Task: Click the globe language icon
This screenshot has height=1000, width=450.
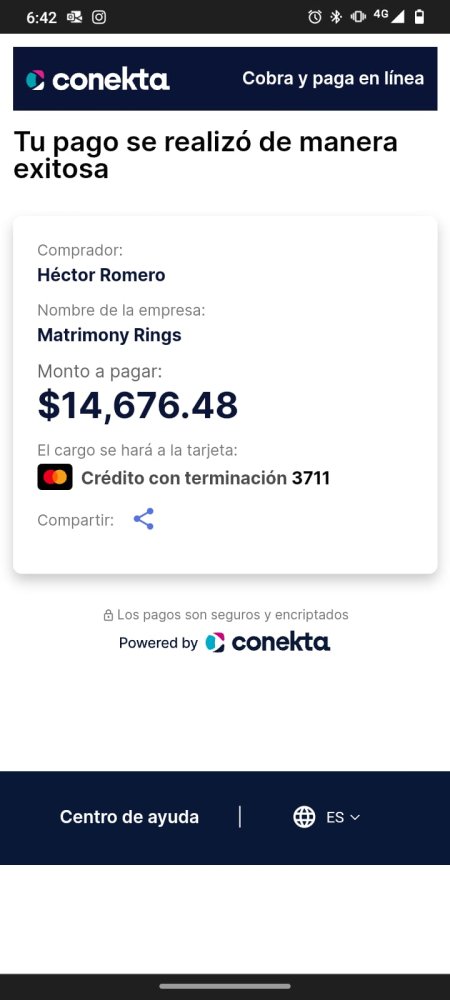Action: (x=304, y=817)
